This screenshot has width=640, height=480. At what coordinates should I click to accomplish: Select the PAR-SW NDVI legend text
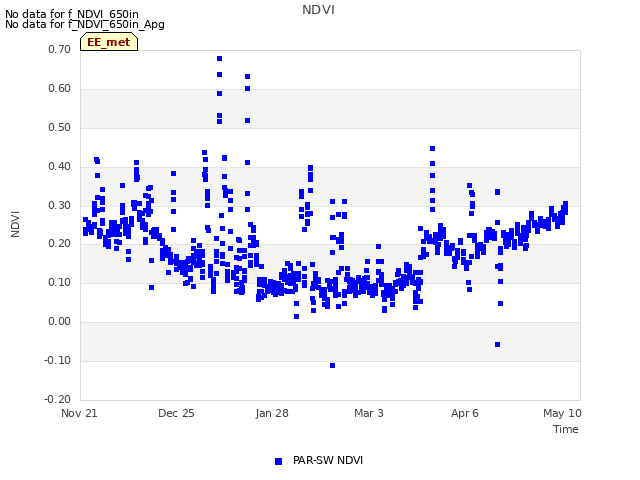(328, 460)
